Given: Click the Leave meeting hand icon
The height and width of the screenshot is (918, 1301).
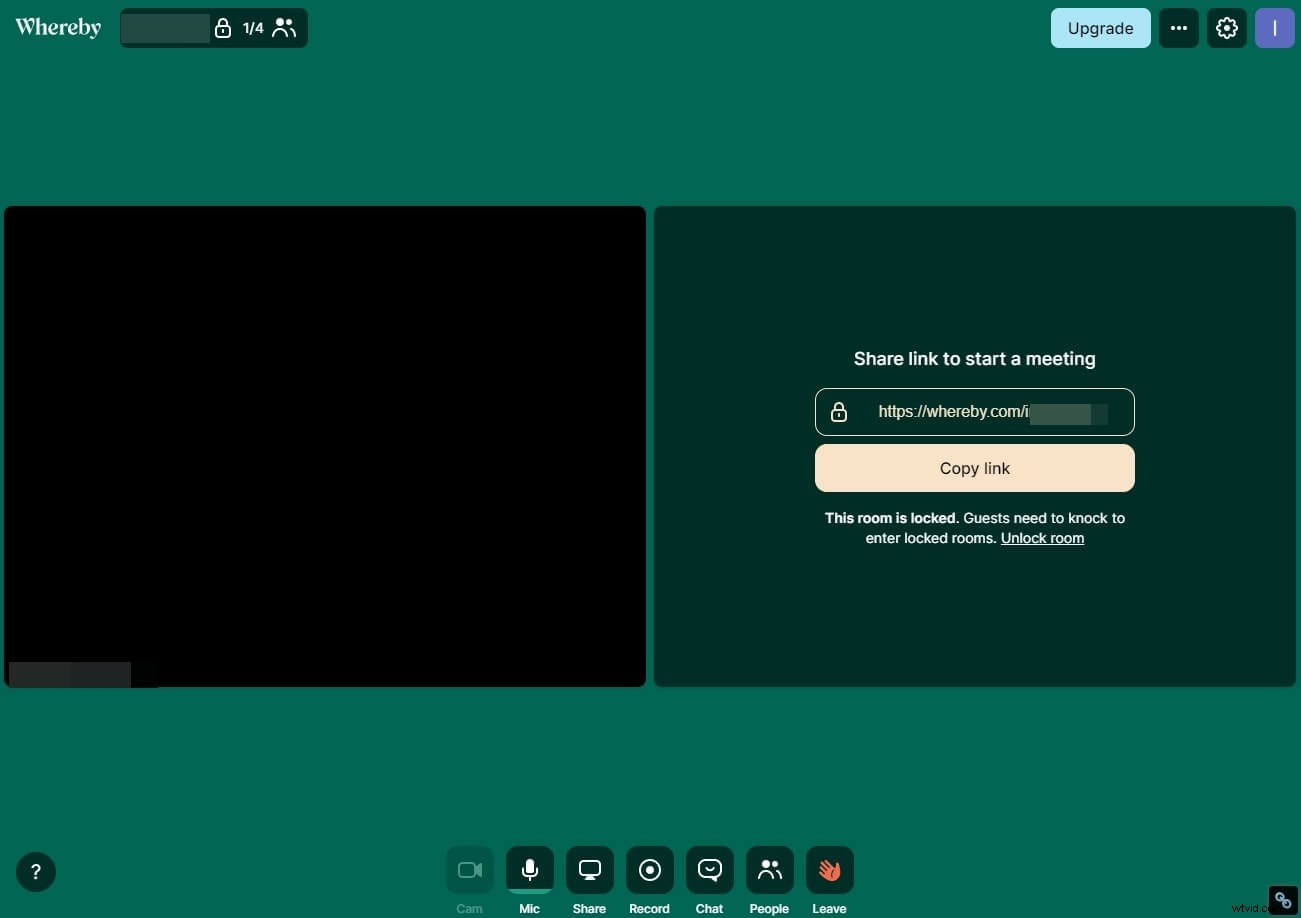Looking at the screenshot, I should pyautogui.click(x=829, y=869).
